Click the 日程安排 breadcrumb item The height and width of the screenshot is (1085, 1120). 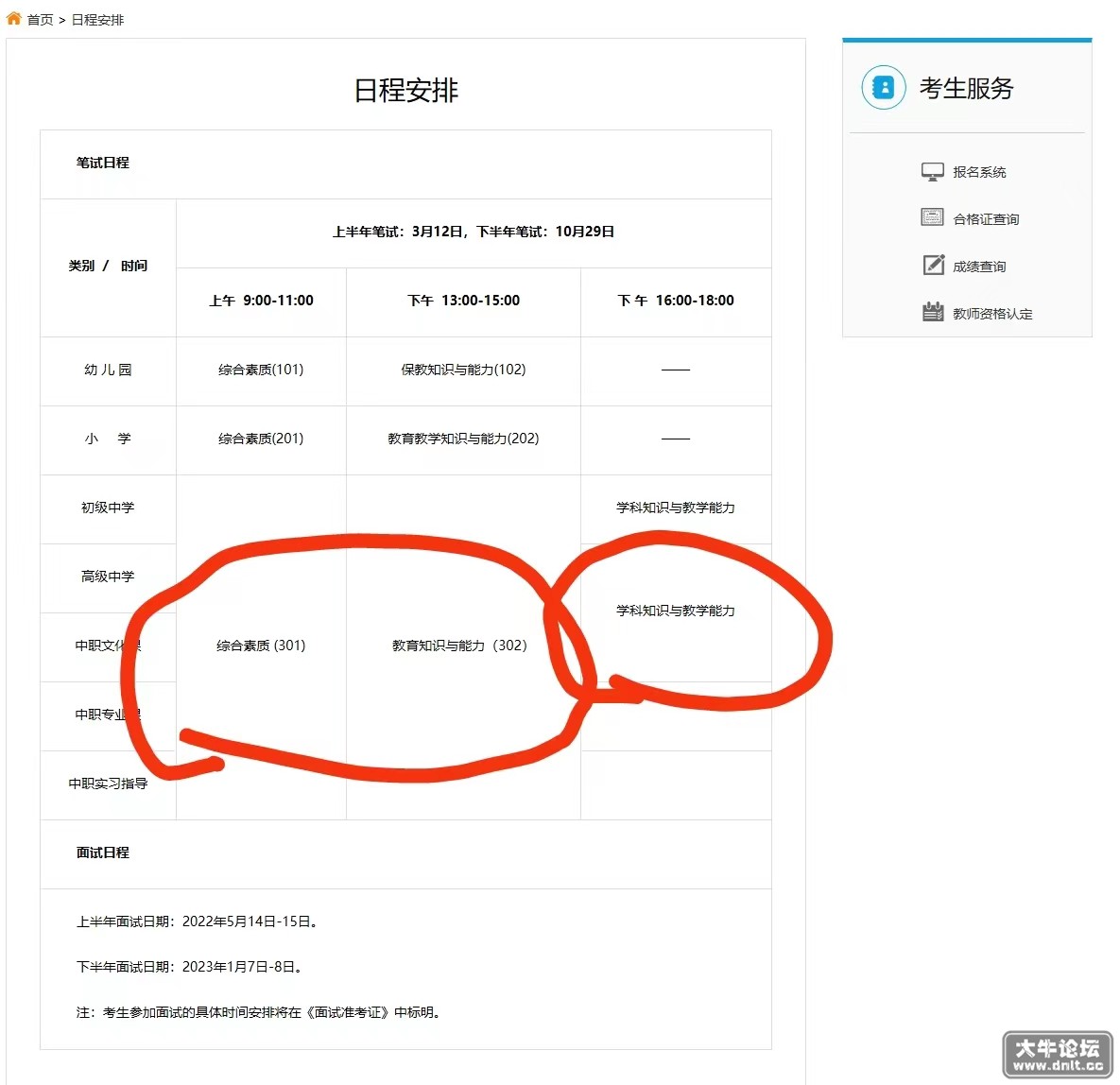tap(98, 20)
